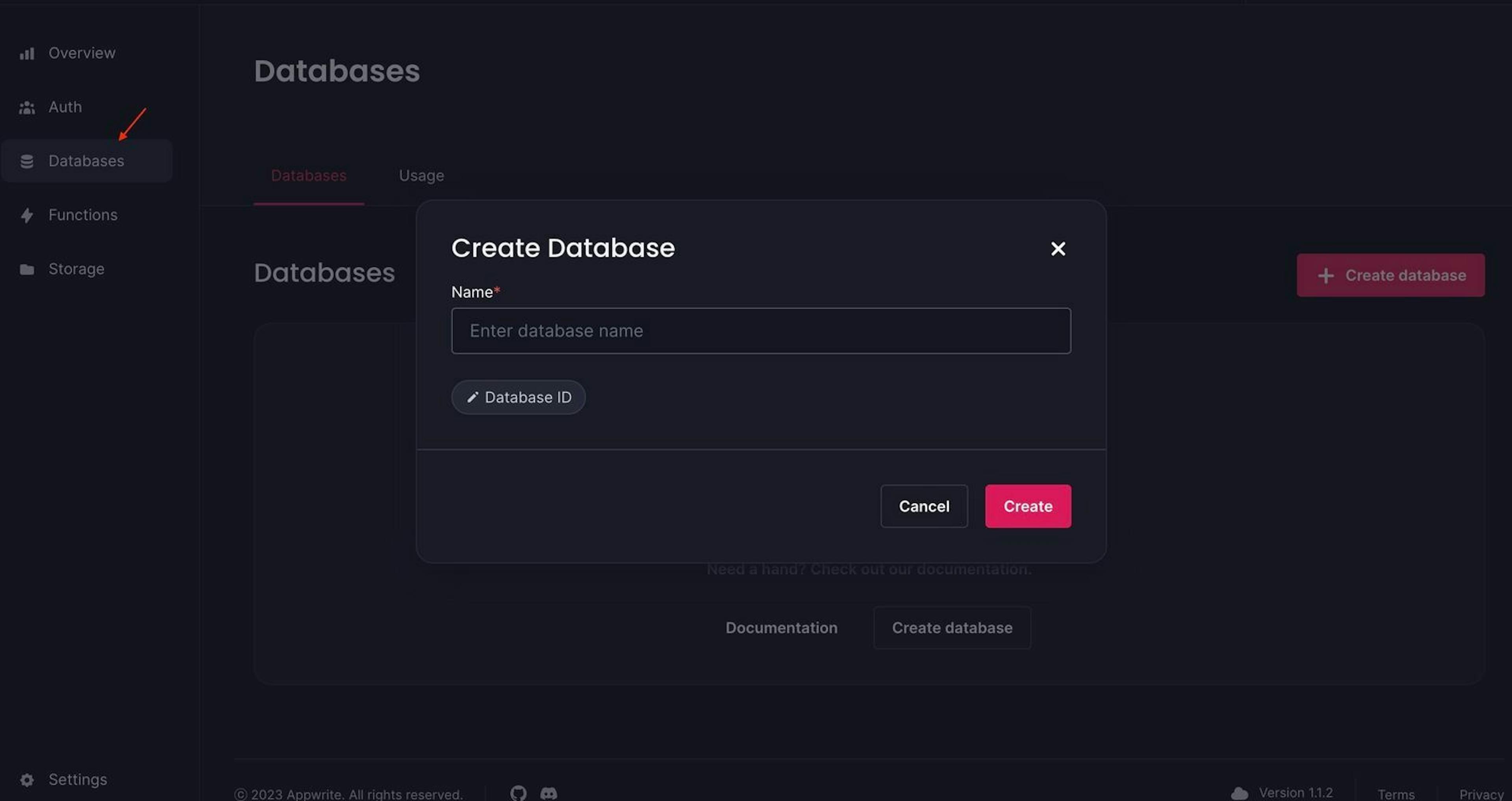Switch to the Usage tab
1512x801 pixels.
[x=421, y=175]
